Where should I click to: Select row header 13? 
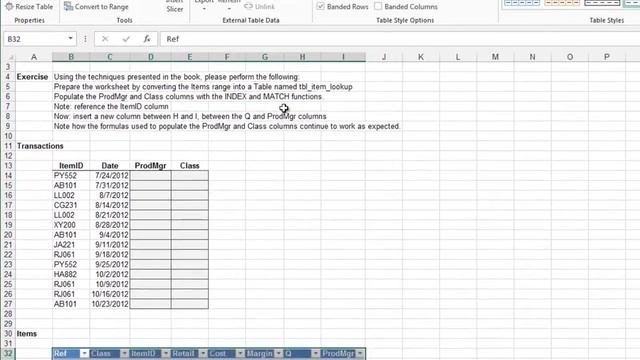click(x=8, y=166)
